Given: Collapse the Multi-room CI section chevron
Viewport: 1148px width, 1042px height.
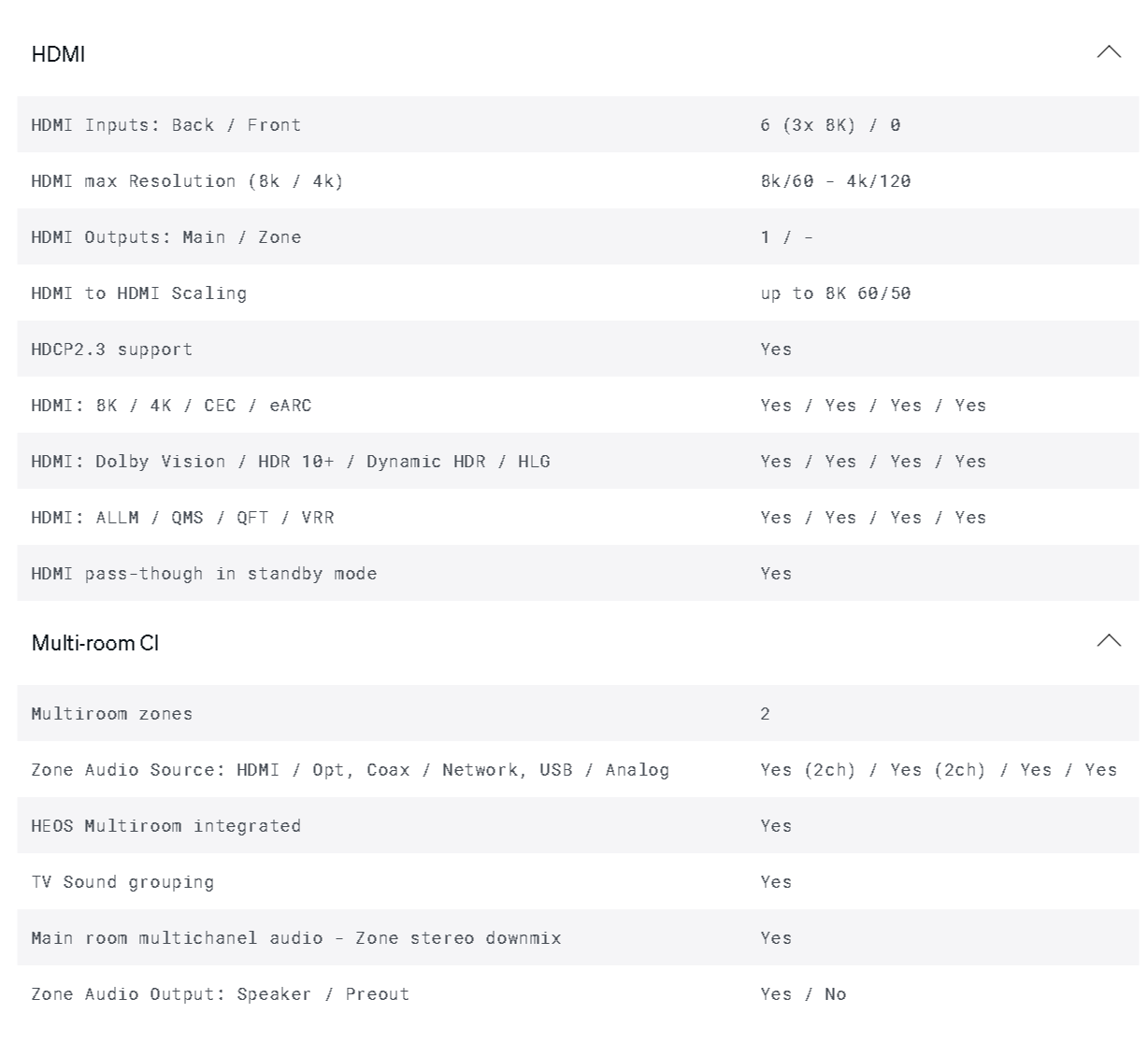Looking at the screenshot, I should click(x=1108, y=641).
